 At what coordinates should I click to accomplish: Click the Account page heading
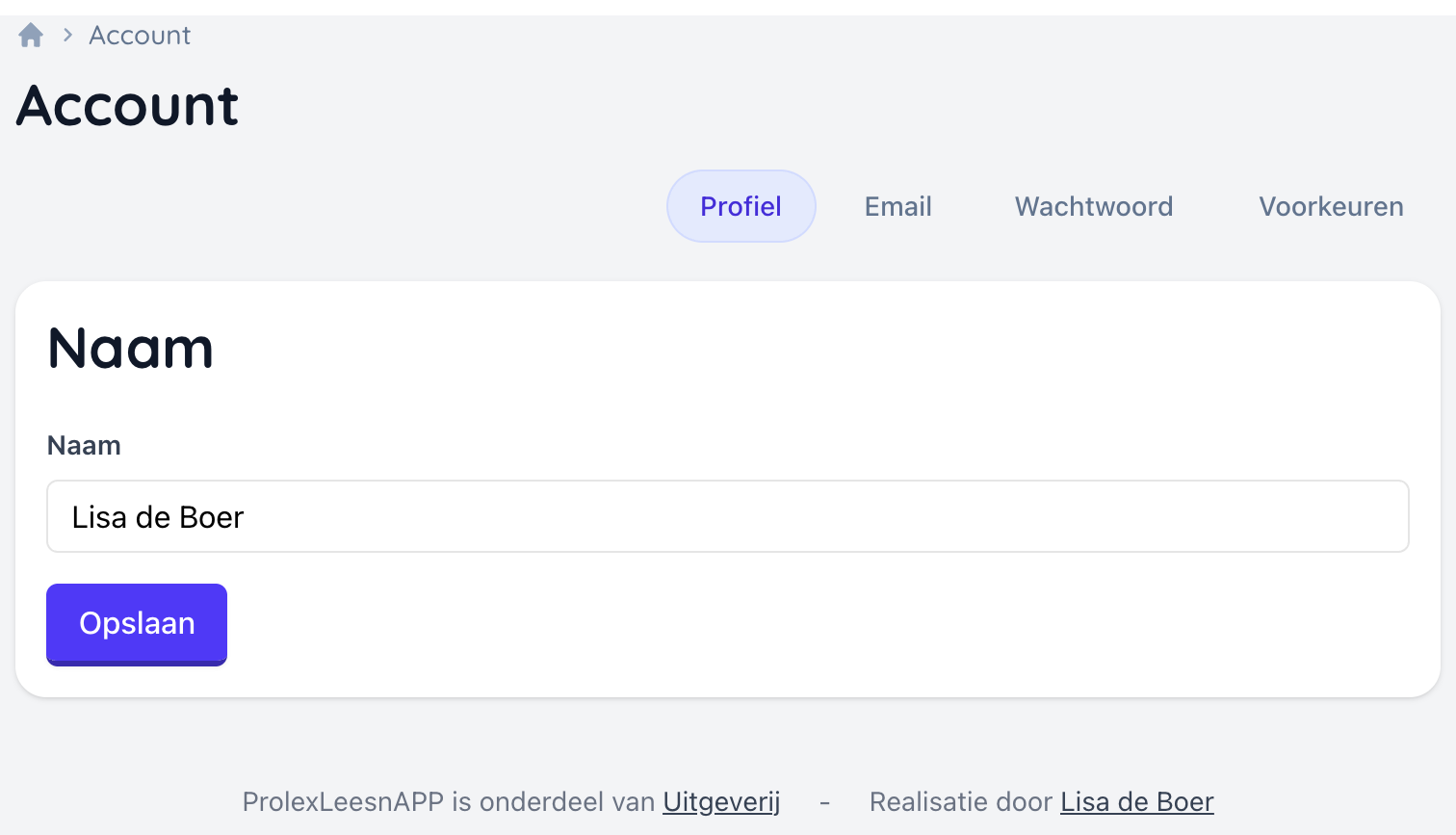126,106
